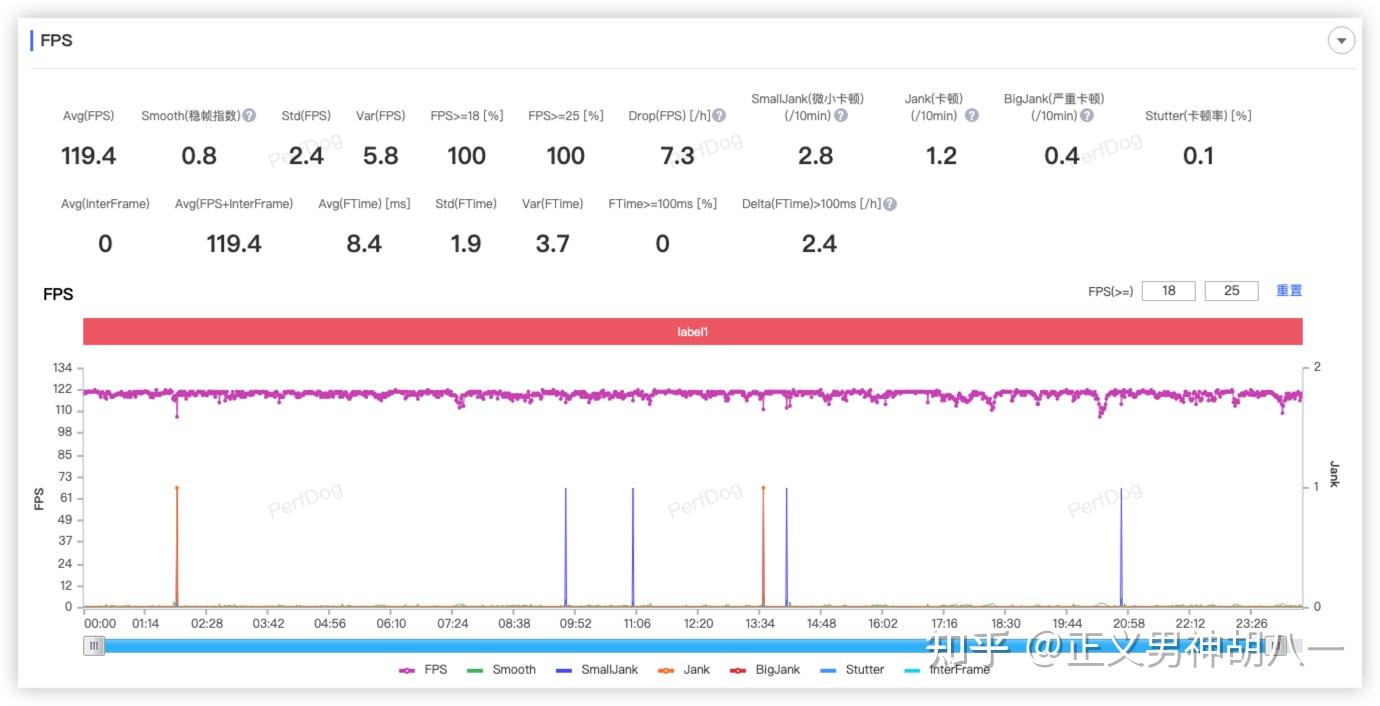1380x706 pixels.
Task: Click the SmallJank spike near 09:52
Action: pos(566,547)
